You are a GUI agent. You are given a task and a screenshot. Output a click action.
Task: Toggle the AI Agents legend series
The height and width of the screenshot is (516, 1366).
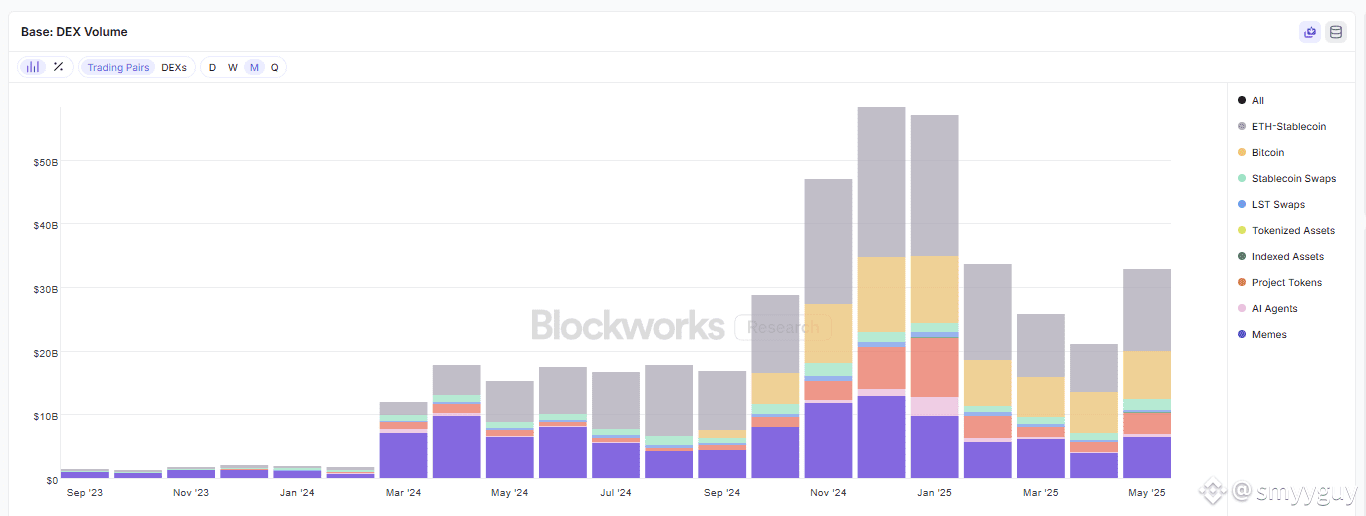(1269, 308)
